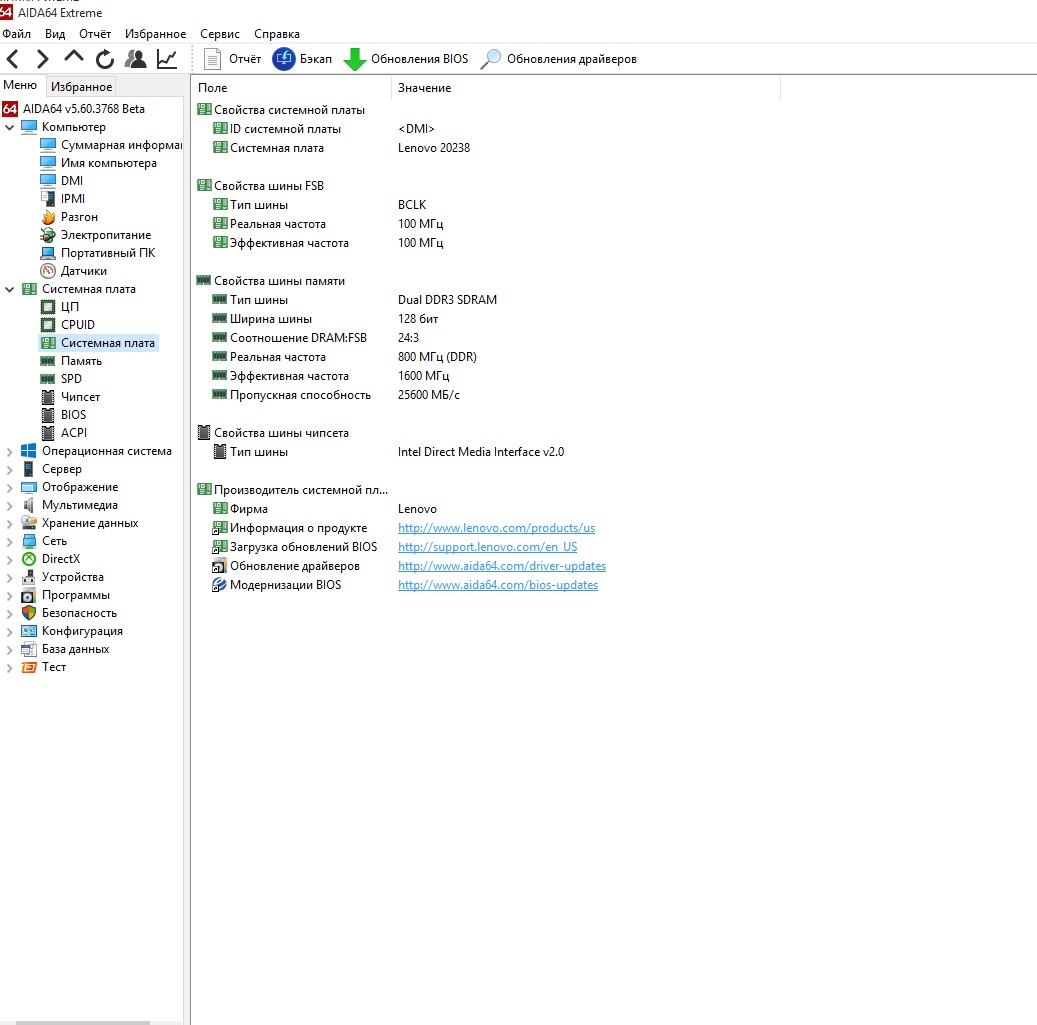1037x1025 pixels.
Task: Open the Отчёт menu in the menu bar
Action: 95,34
